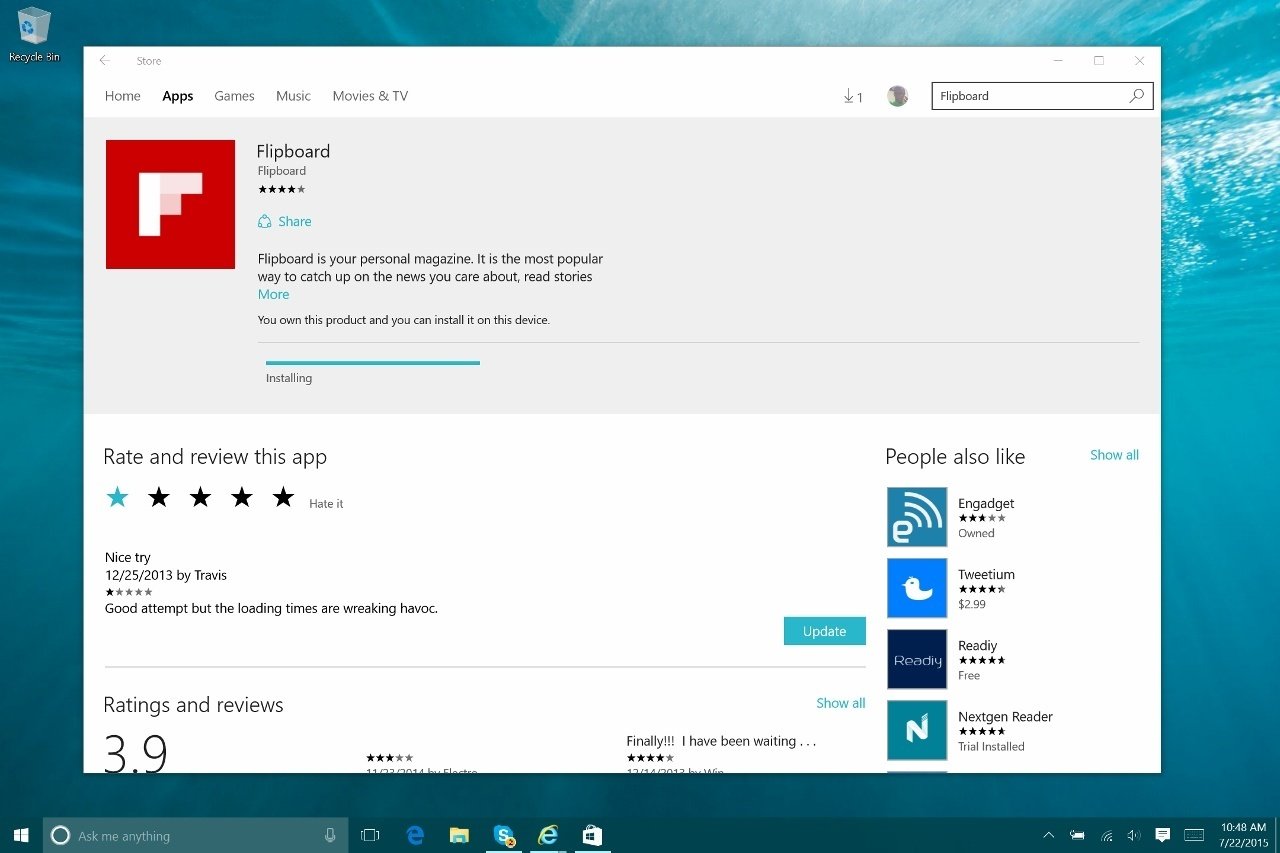1280x853 pixels.
Task: Open the network Wi-Fi tray icon
Action: tap(1106, 835)
